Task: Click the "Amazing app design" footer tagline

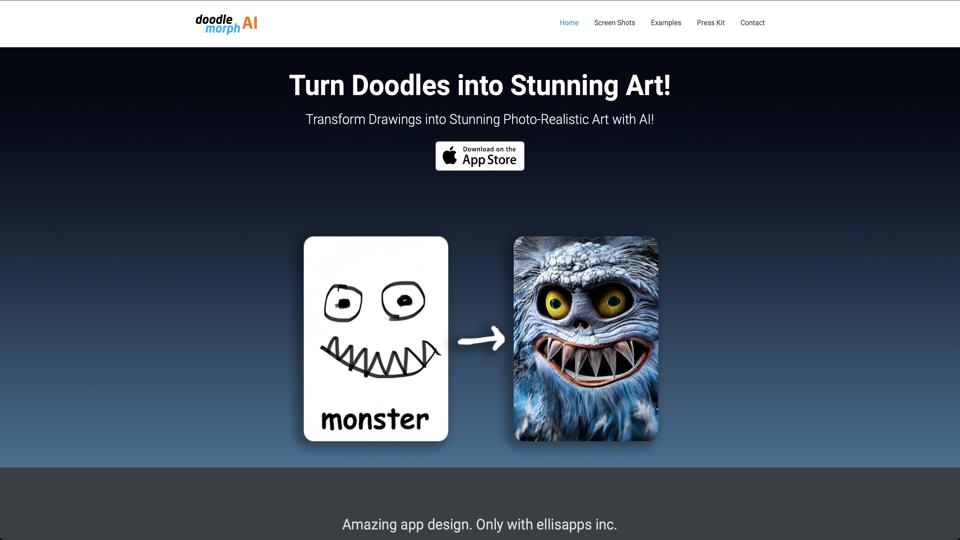Action: [x=479, y=525]
